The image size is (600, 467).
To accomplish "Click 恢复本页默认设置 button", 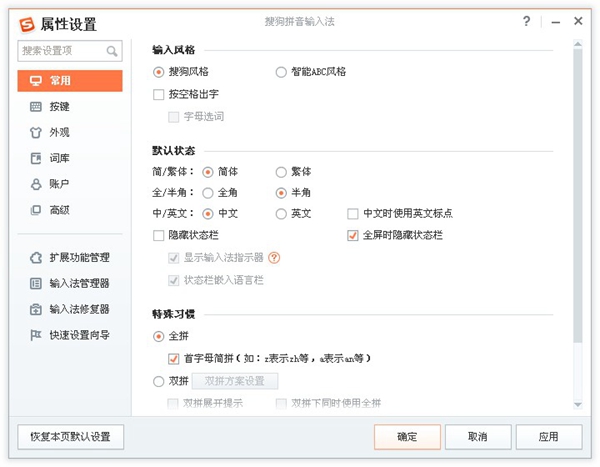I will (71, 437).
